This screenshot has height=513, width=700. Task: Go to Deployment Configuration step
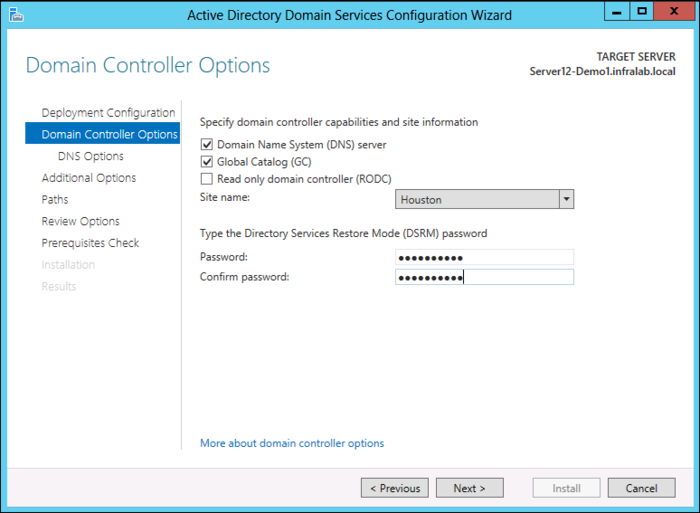pos(108,113)
